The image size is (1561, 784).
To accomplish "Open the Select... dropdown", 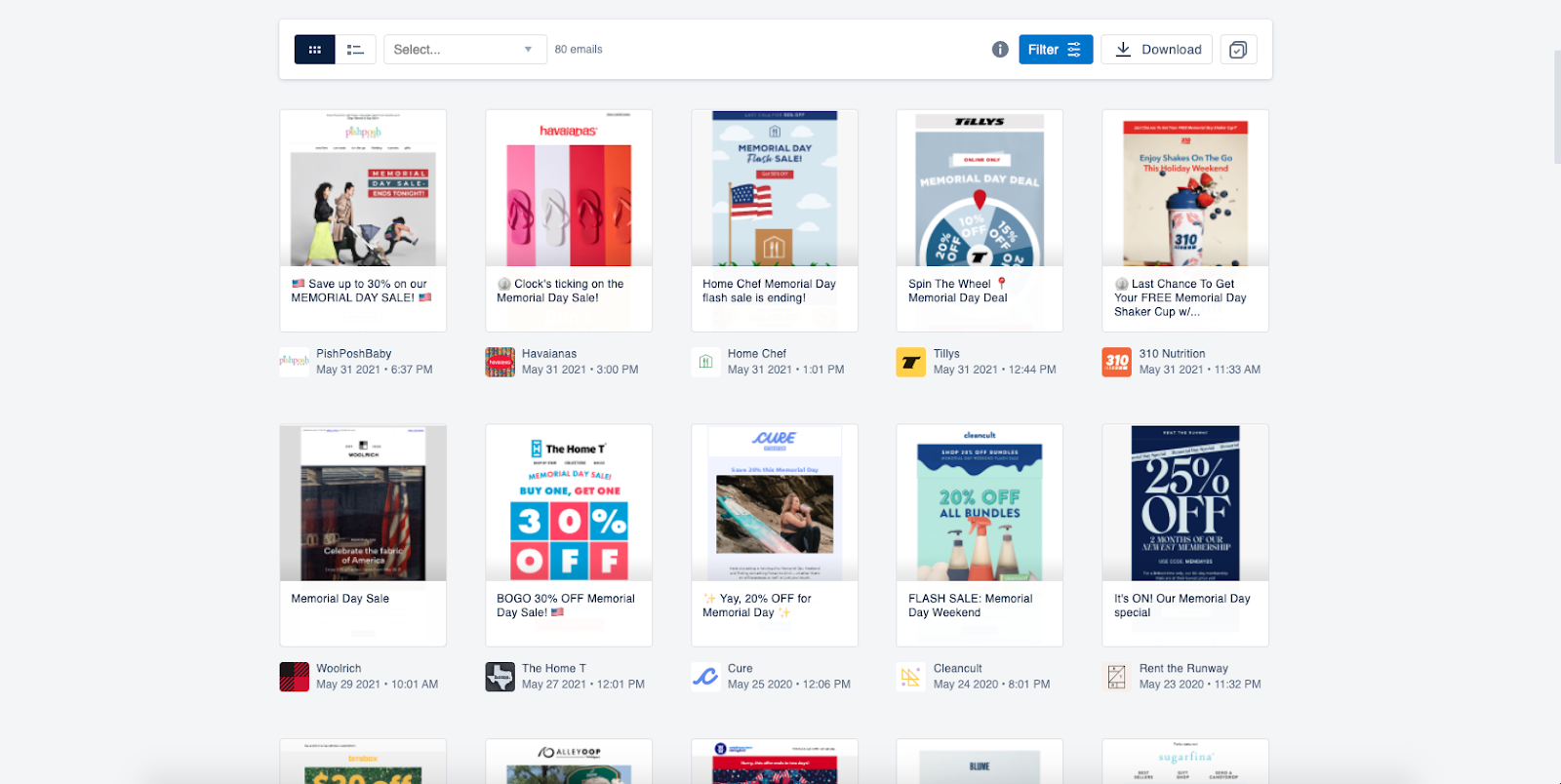I will tap(464, 50).
